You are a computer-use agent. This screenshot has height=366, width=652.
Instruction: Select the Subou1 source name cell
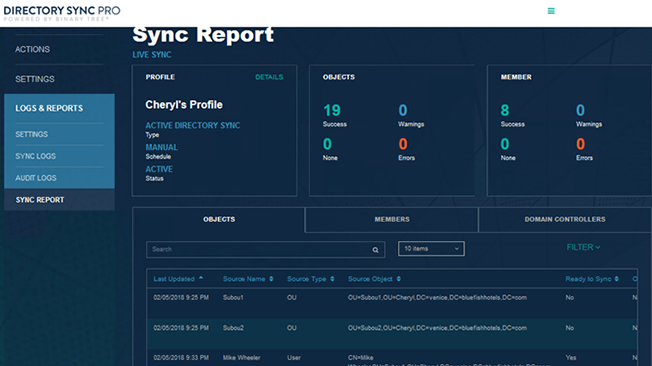[x=233, y=298]
